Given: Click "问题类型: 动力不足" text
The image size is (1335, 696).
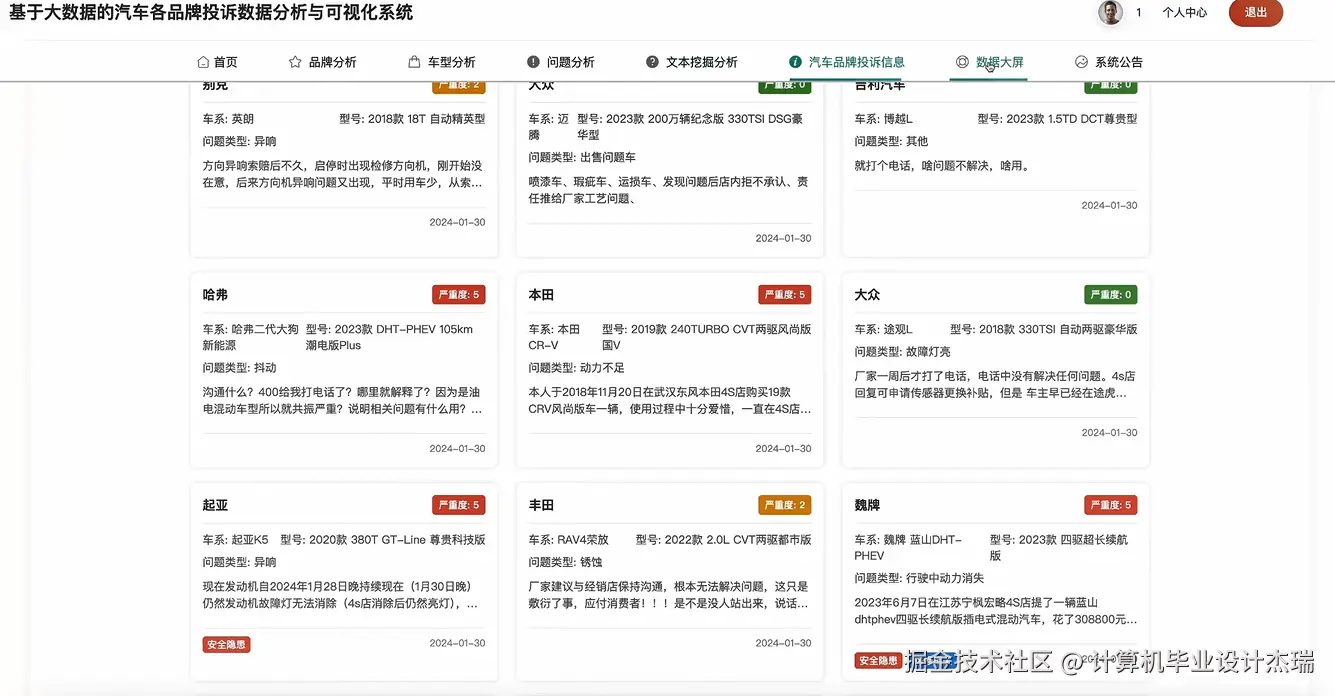Looking at the screenshot, I should coord(576,368).
